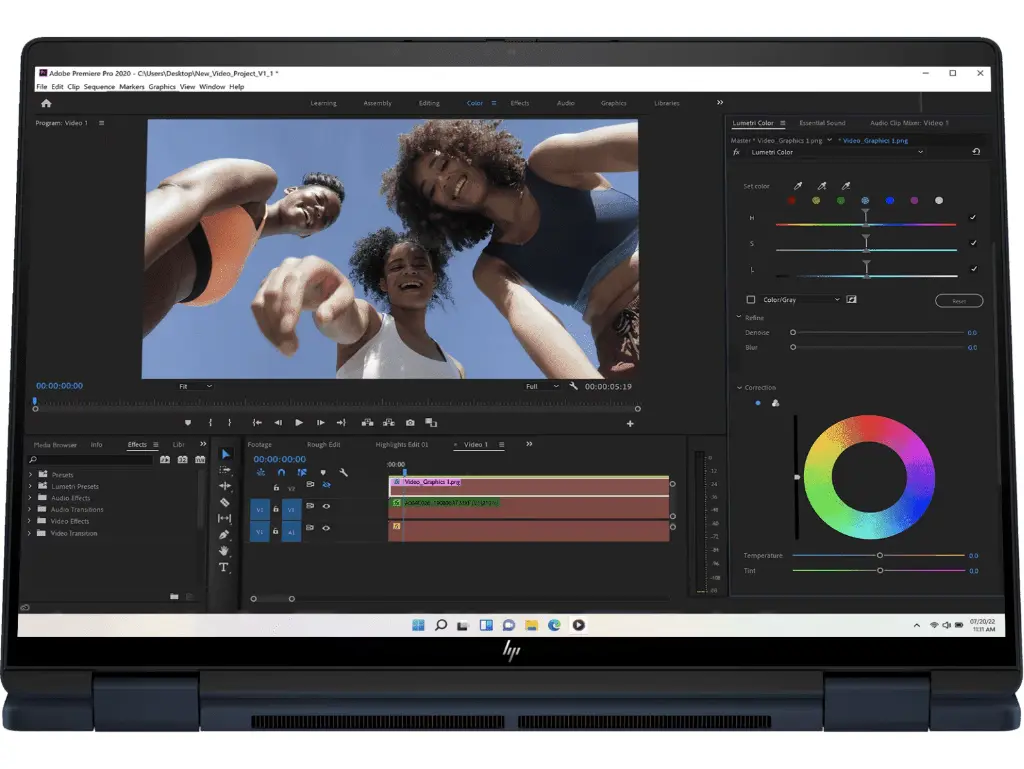The width and height of the screenshot is (1024, 769).
Task: Expand the Audio Effects folder
Action: click(30, 498)
